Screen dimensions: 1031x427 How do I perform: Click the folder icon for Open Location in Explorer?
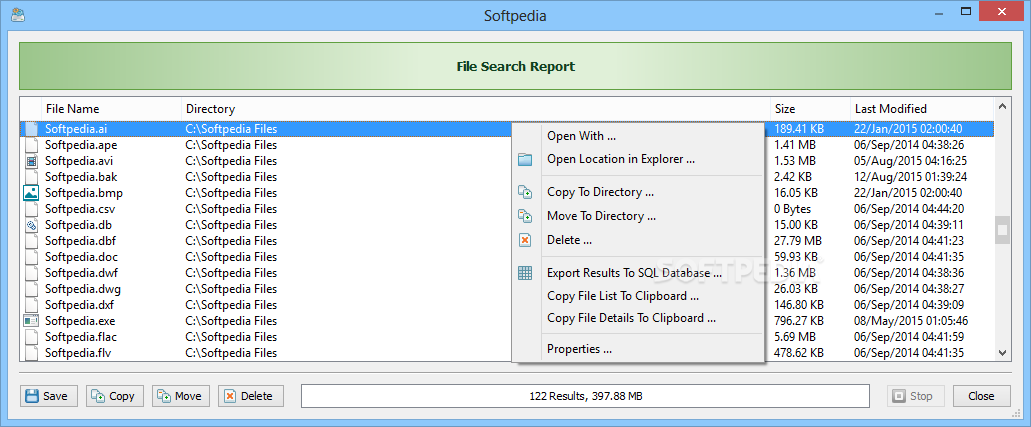tap(525, 159)
